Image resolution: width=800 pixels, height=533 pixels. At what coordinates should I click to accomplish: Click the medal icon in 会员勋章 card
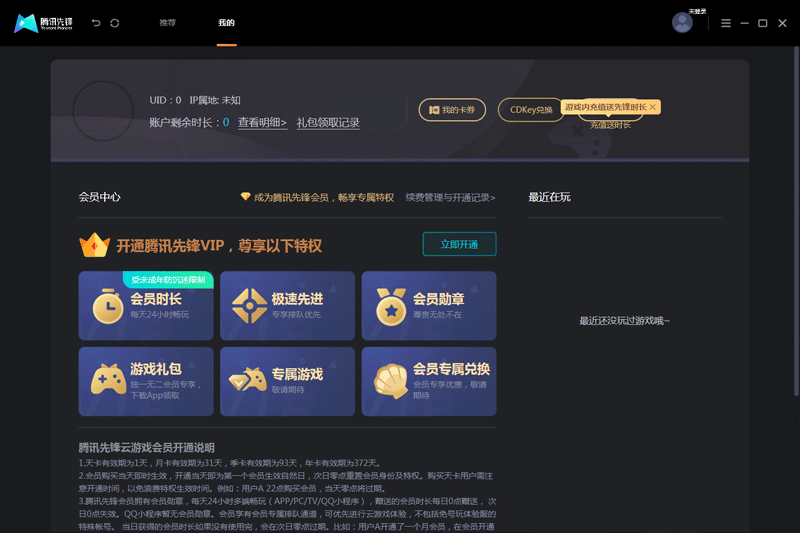(x=391, y=307)
